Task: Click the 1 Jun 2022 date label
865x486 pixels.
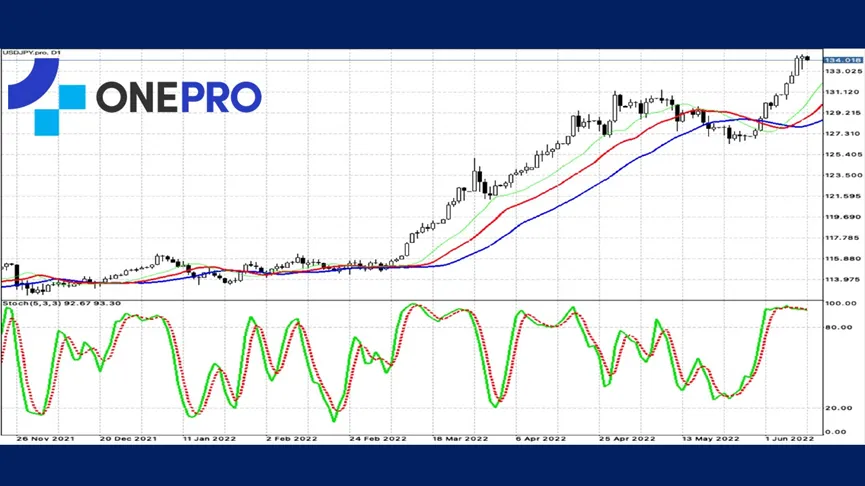Action: pyautogui.click(x=789, y=439)
